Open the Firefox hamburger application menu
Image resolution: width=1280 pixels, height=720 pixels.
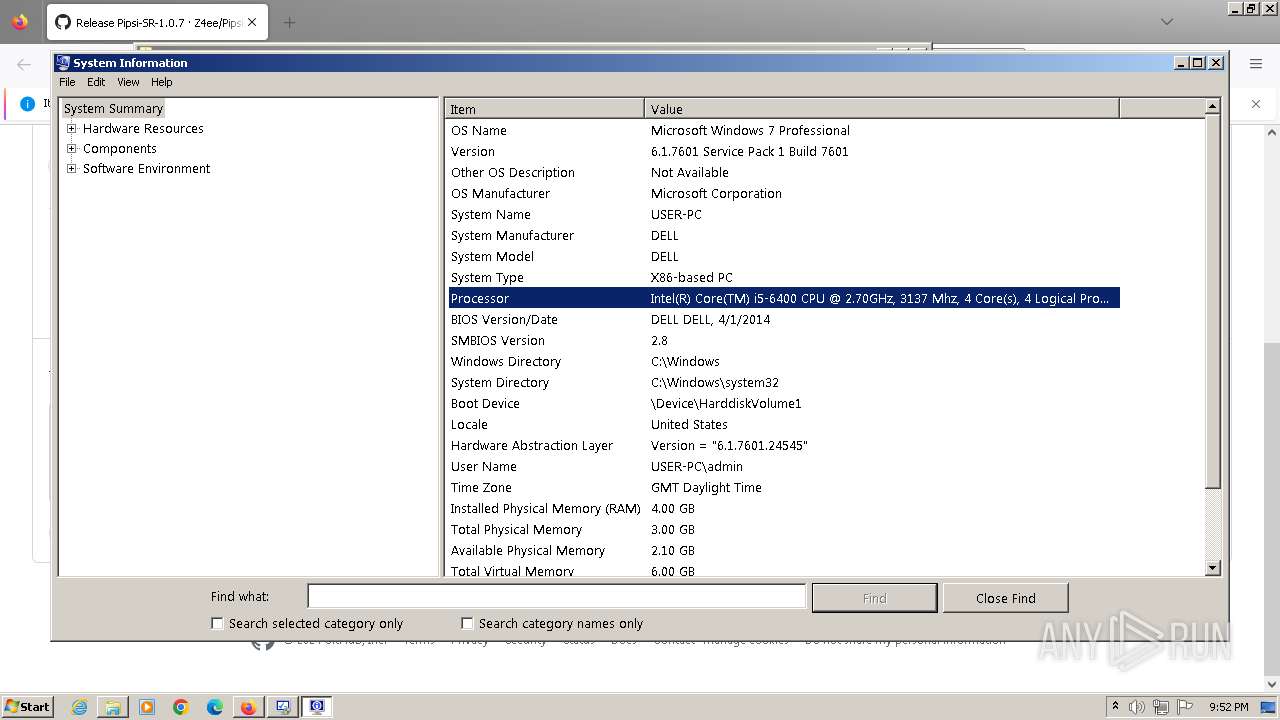point(1256,64)
